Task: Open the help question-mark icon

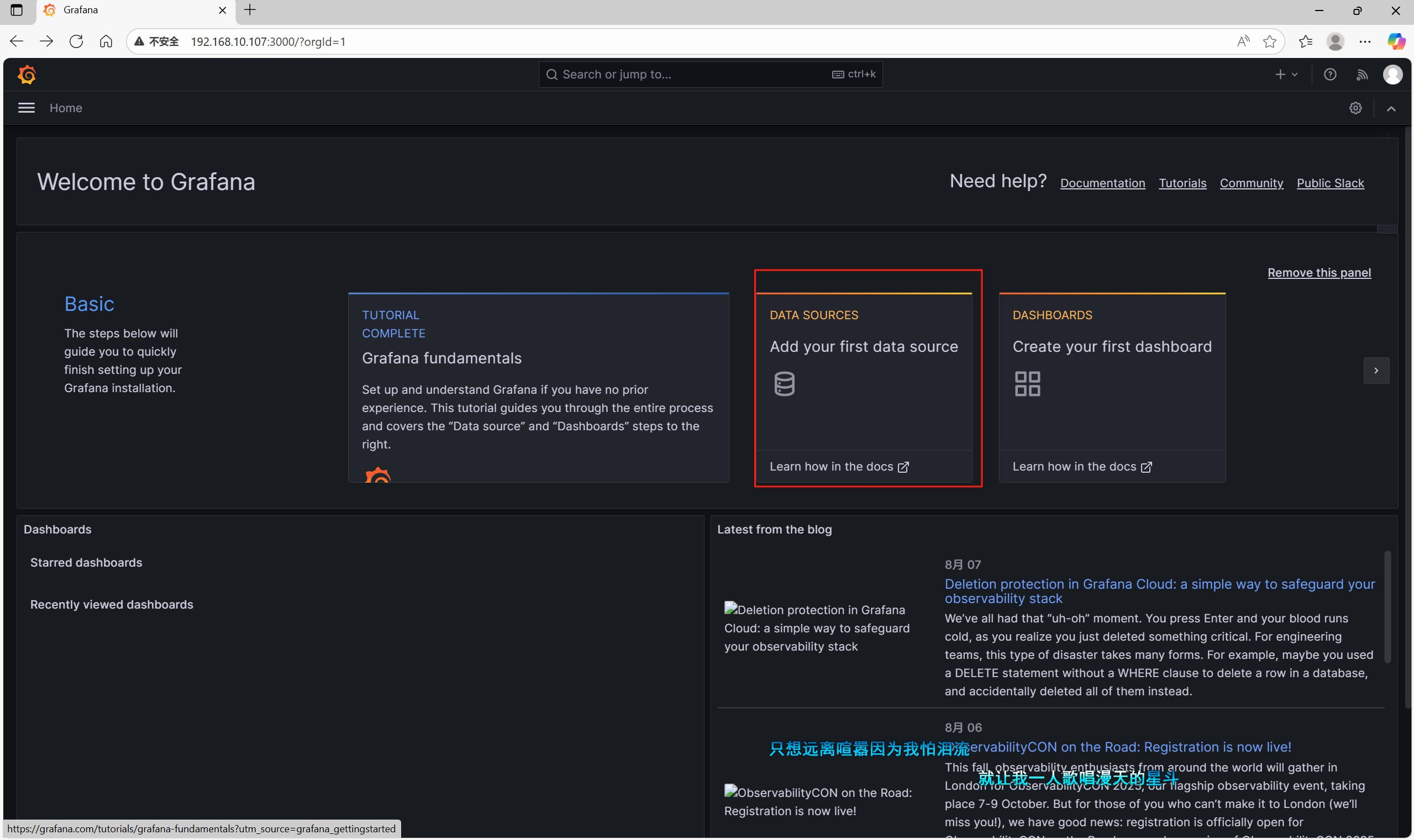Action: coord(1329,74)
